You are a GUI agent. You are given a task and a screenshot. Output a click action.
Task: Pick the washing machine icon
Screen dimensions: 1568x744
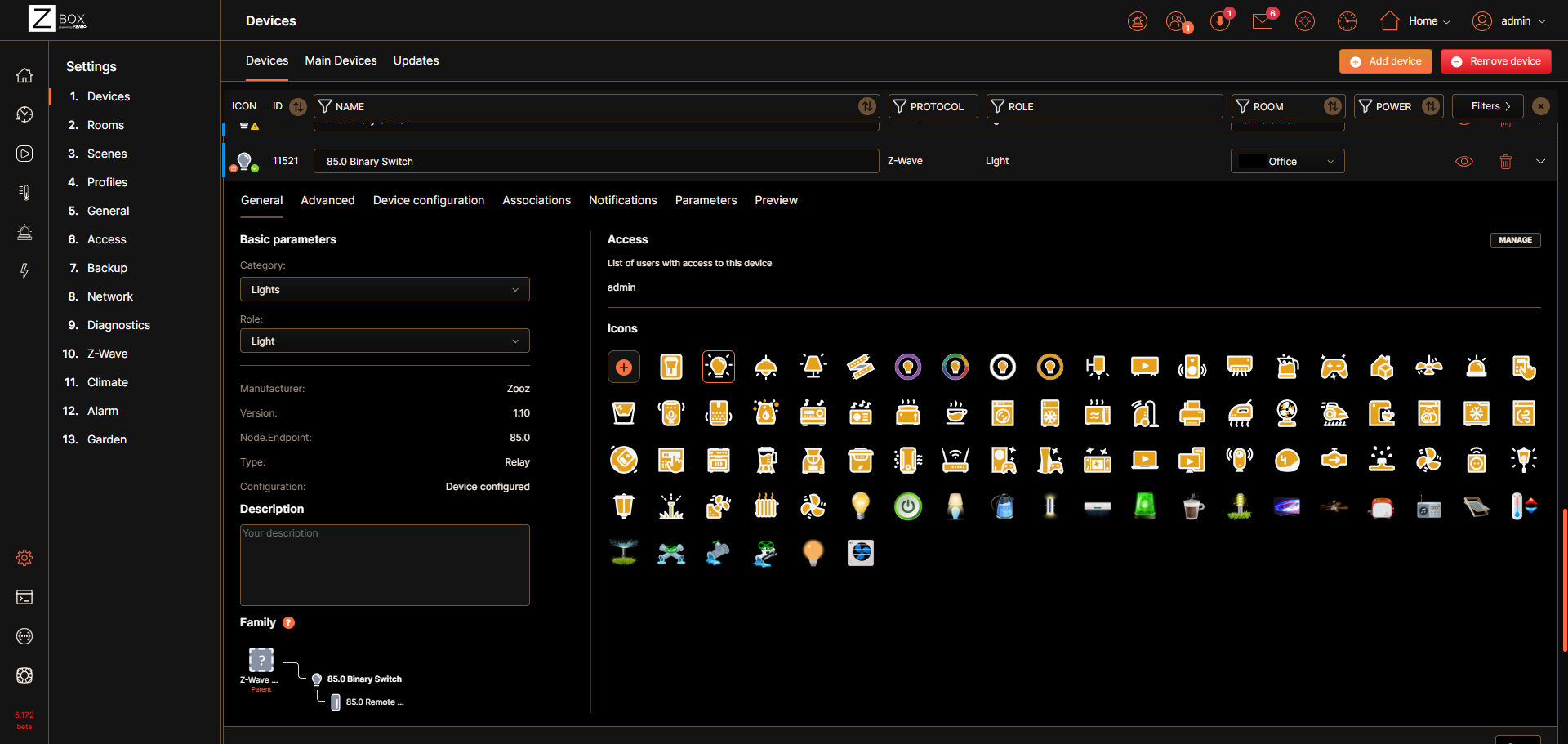point(1003,413)
